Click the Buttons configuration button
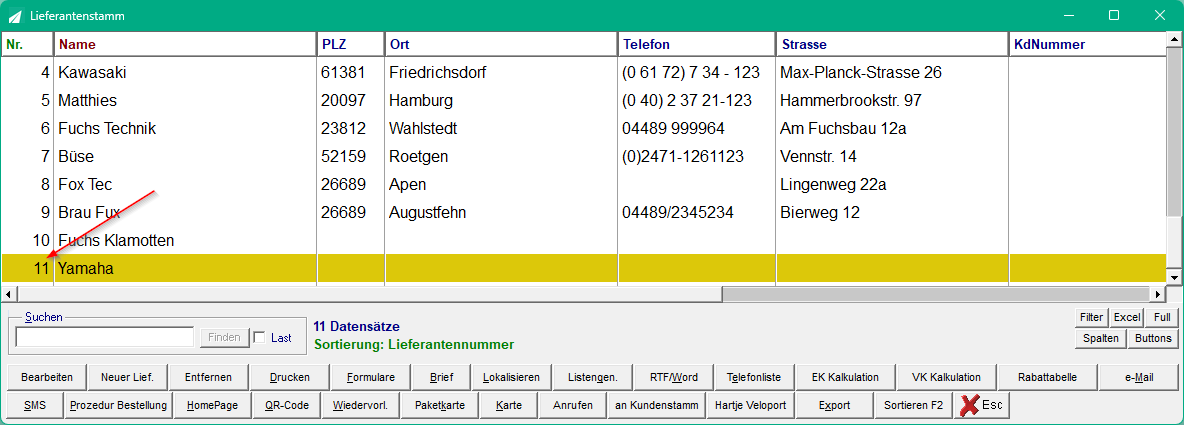 (x=1152, y=338)
